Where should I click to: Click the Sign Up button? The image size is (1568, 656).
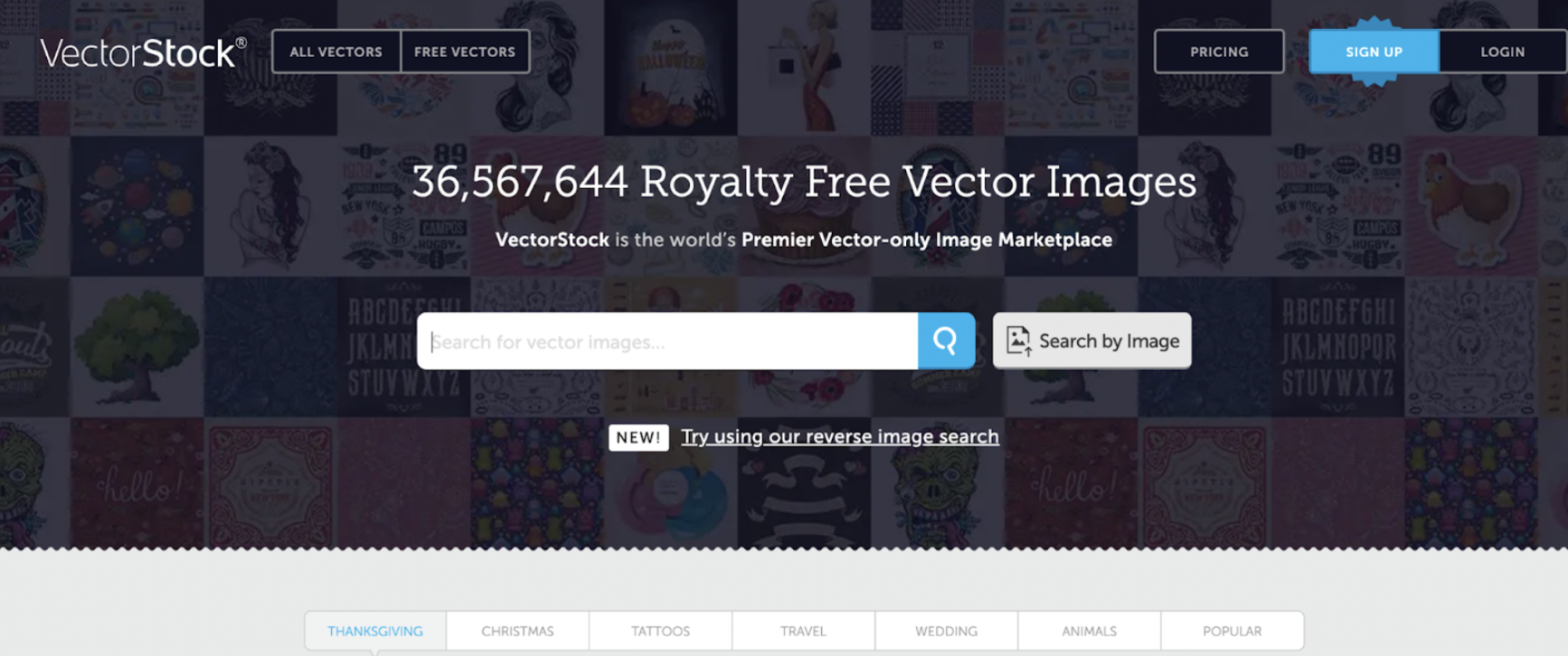pyautogui.click(x=1374, y=52)
